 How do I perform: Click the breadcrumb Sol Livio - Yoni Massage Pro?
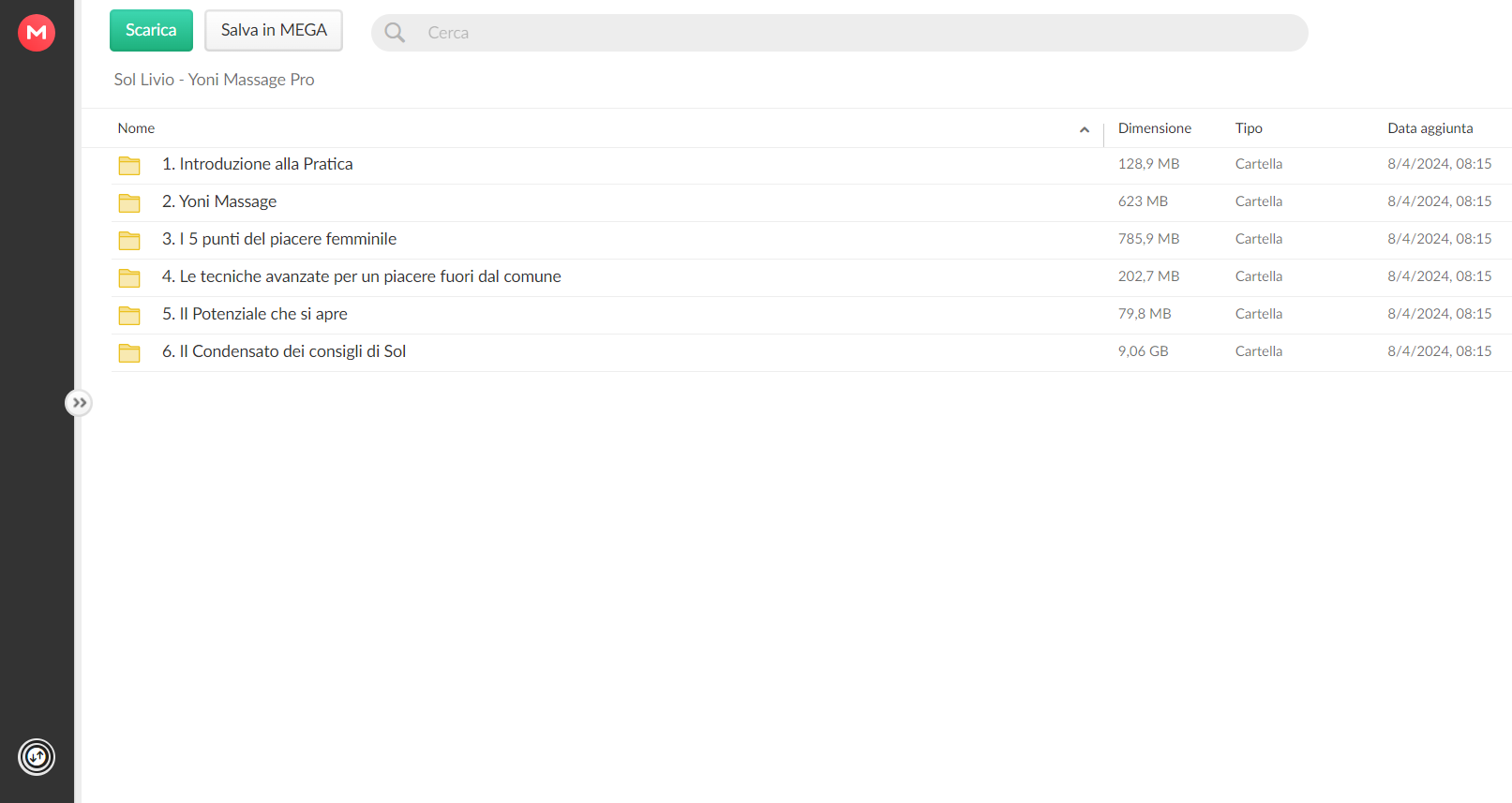[x=214, y=80]
